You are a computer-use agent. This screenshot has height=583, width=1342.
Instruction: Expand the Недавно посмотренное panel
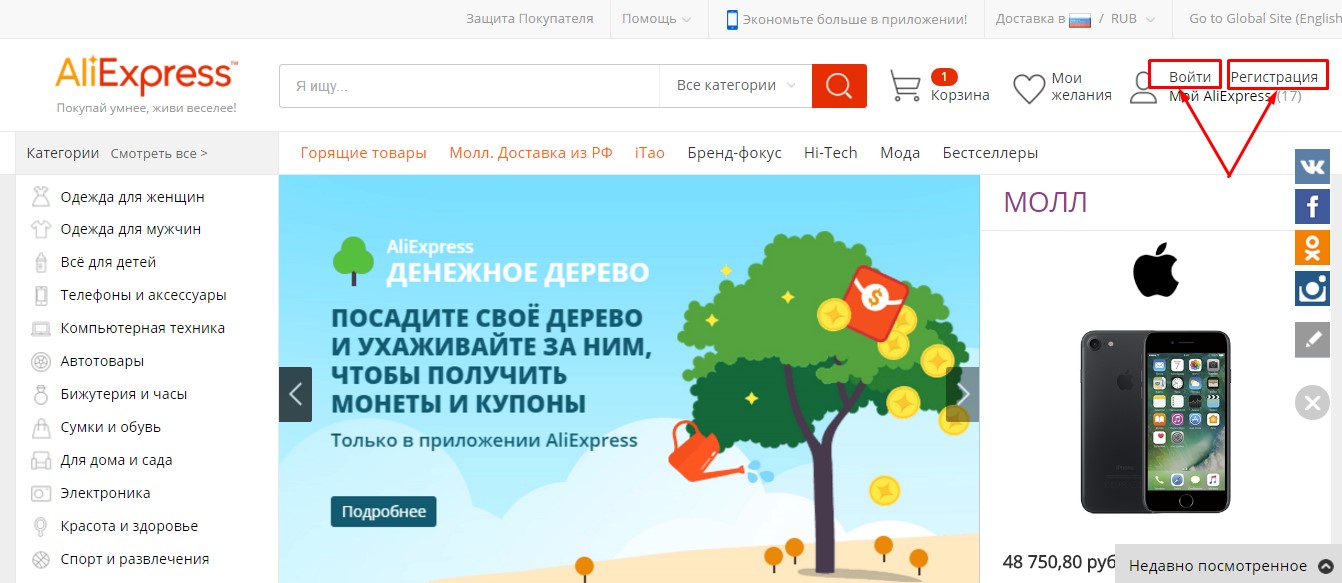(1228, 566)
